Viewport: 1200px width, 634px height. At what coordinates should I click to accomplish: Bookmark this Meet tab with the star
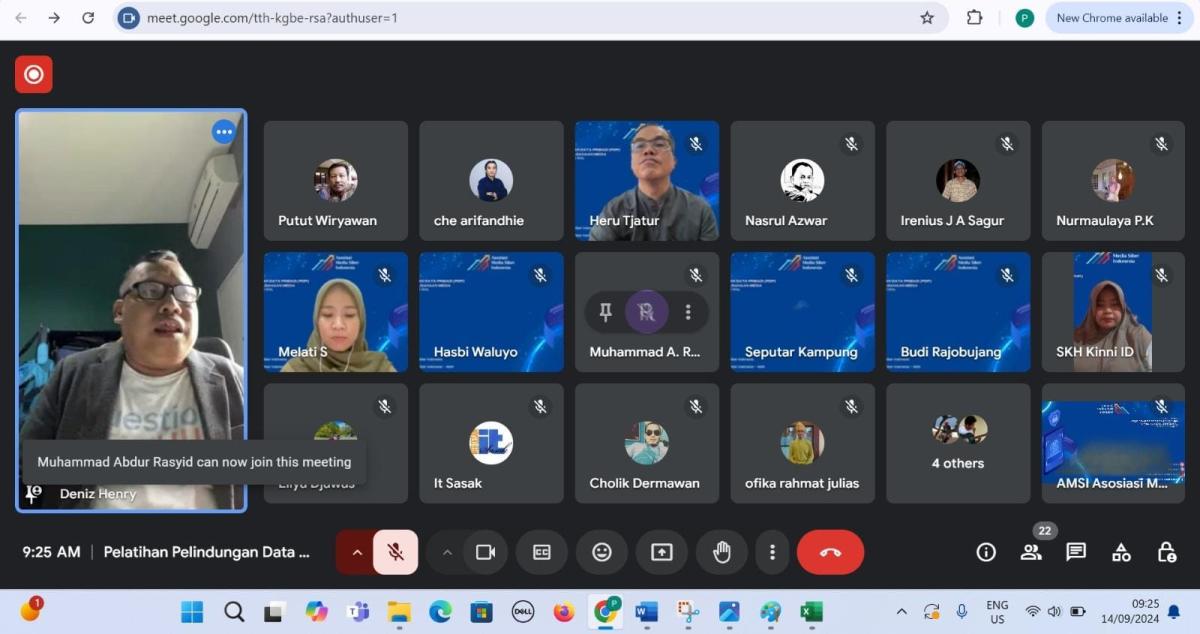pos(927,18)
